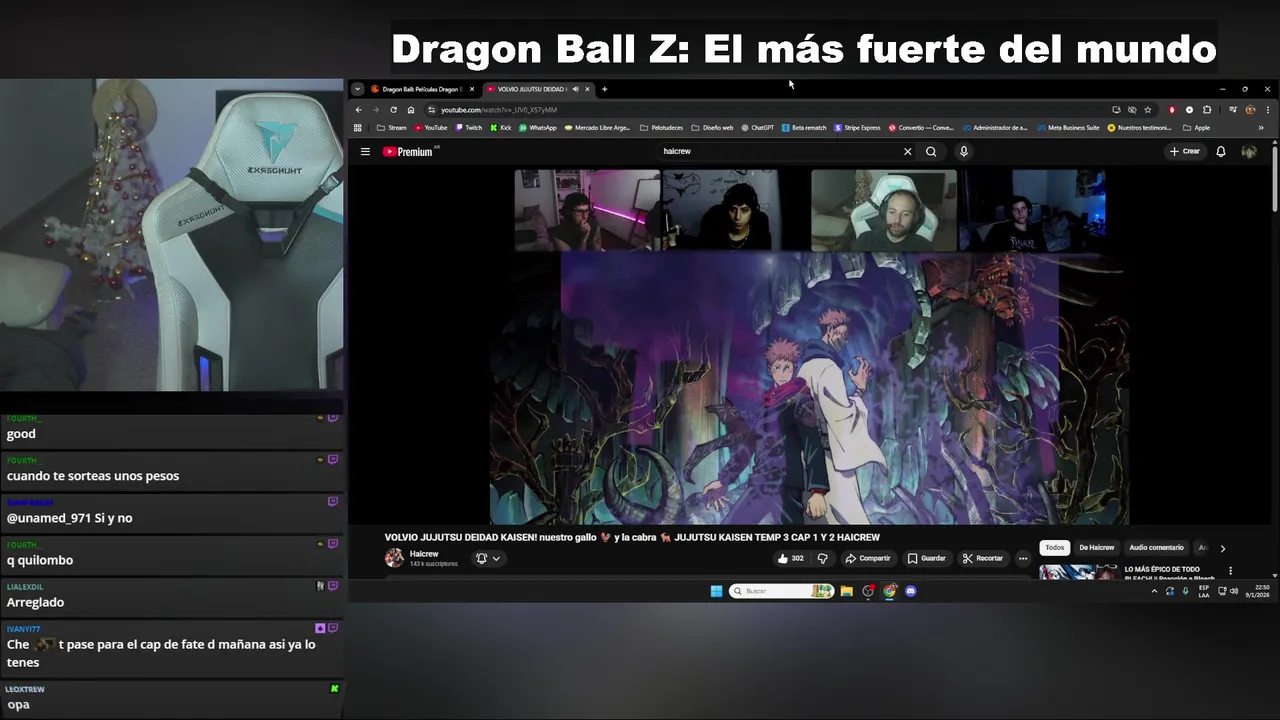The height and width of the screenshot is (720, 1280).
Task: Open Chrome from the taskbar
Action: click(890, 591)
